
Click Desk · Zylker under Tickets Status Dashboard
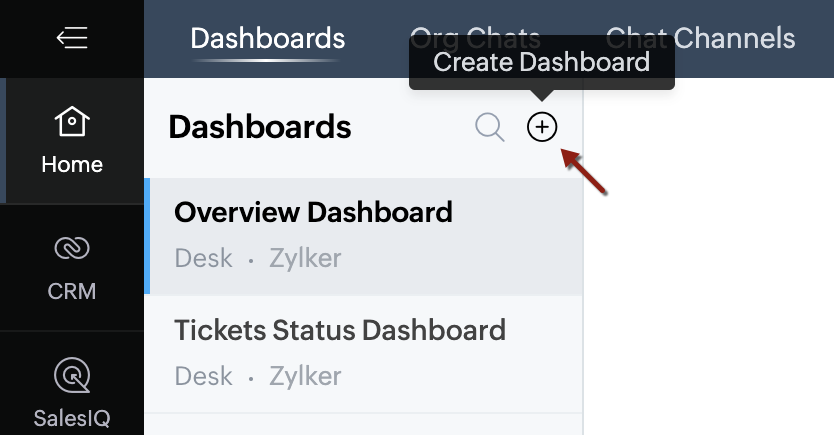pos(257,377)
